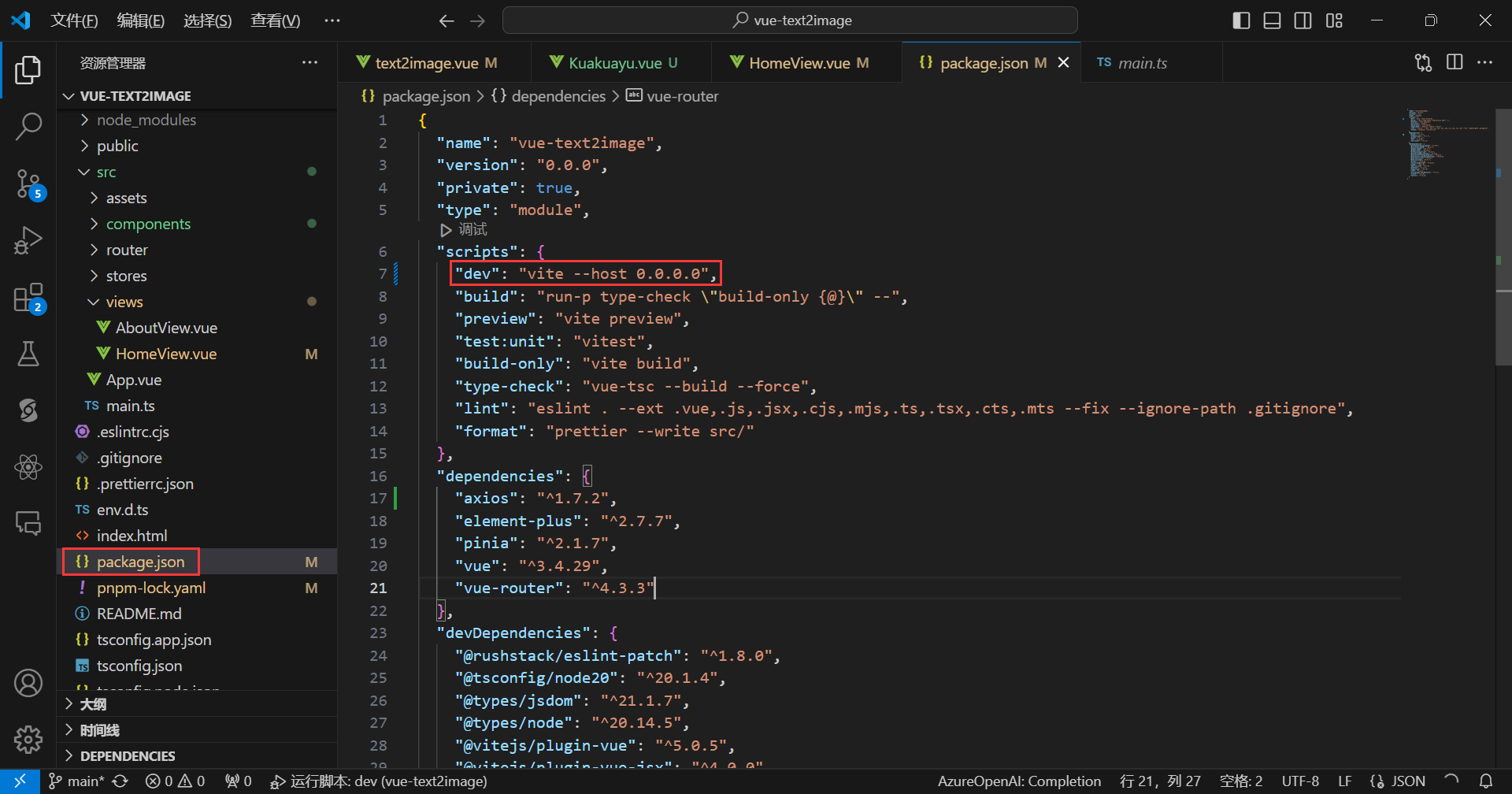The height and width of the screenshot is (794, 1512).
Task: Open the Search view in activity bar
Action: click(x=28, y=127)
